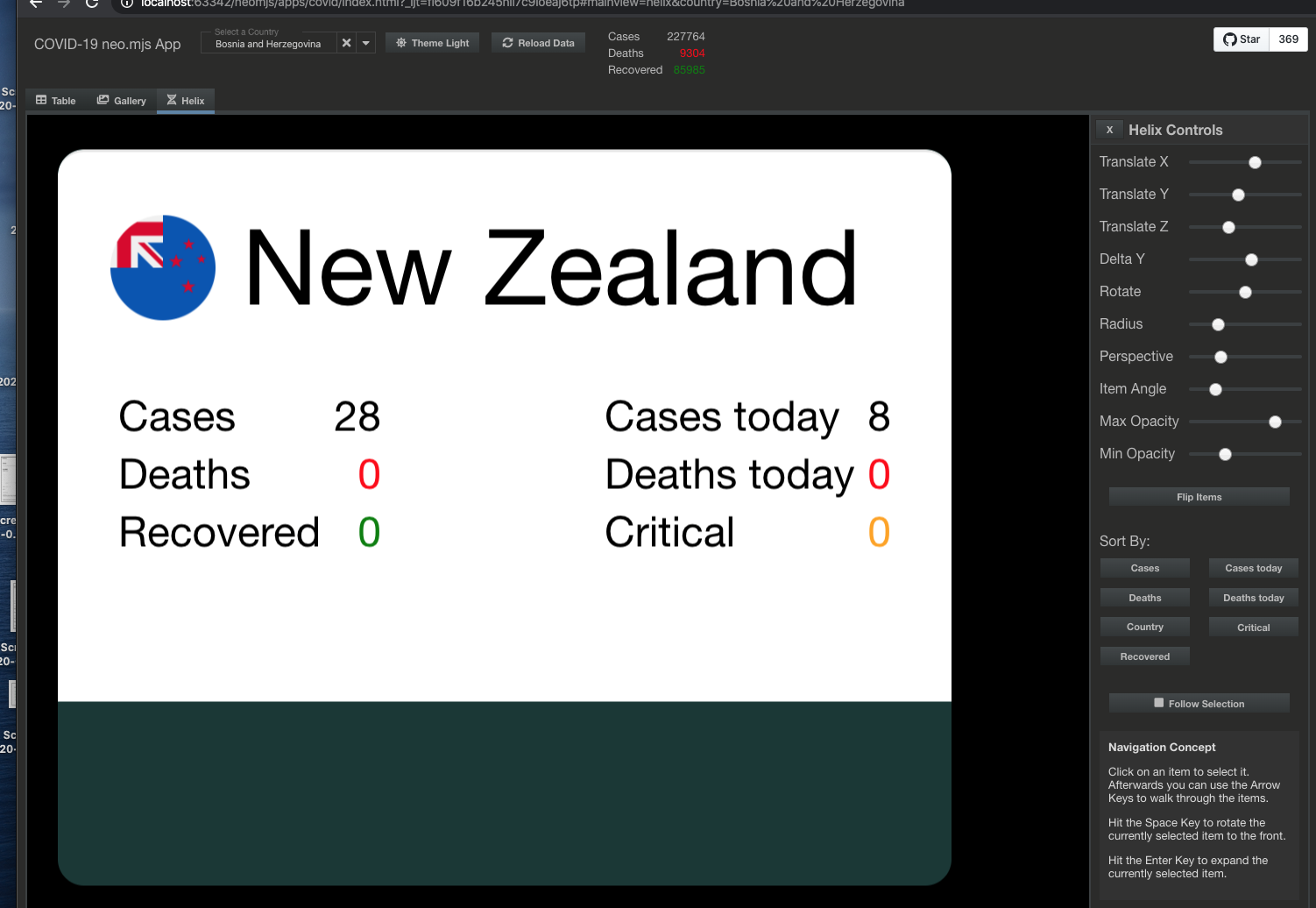Screen dimensions: 1316x908
Task: Click the Navigation Concept heading
Action: click(x=1162, y=748)
